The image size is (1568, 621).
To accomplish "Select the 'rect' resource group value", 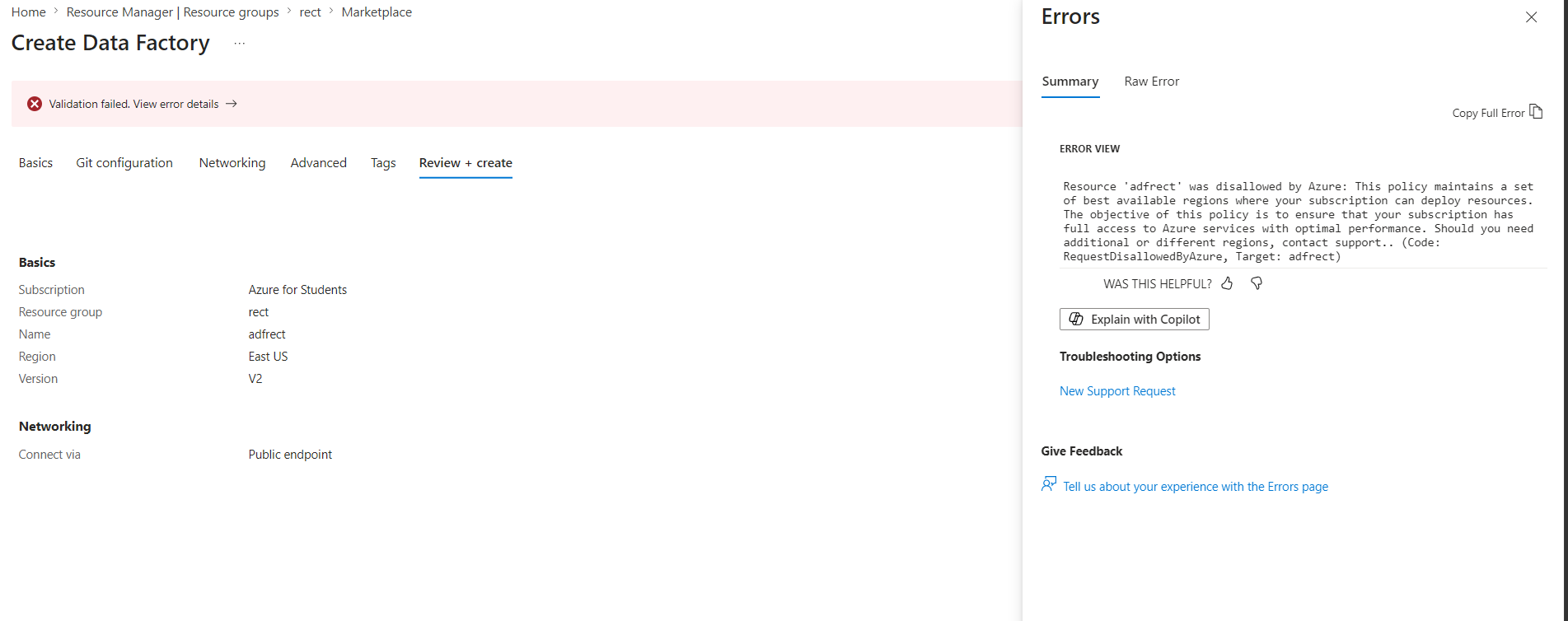I will click(x=259, y=312).
